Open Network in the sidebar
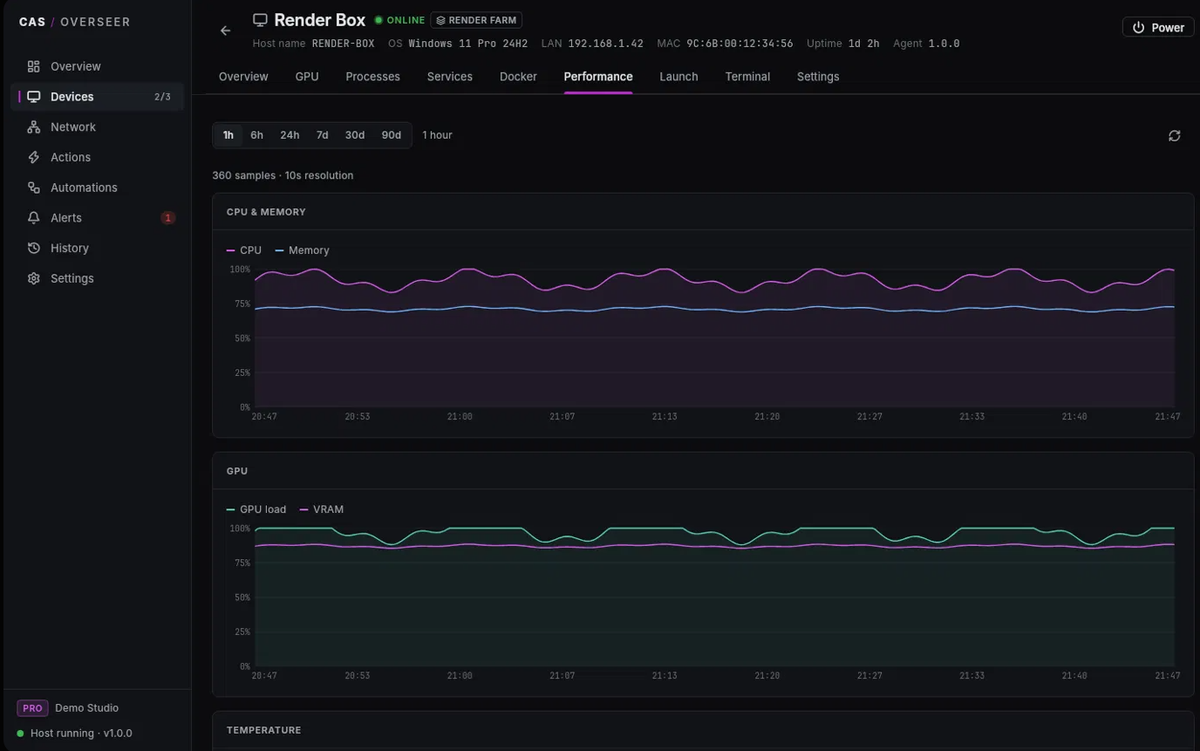The width and height of the screenshot is (1200, 751). pyautogui.click(x=98, y=127)
